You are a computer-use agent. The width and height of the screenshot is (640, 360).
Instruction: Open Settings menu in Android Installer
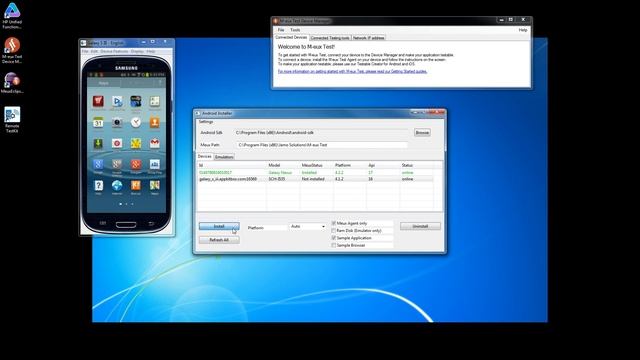(x=206, y=122)
